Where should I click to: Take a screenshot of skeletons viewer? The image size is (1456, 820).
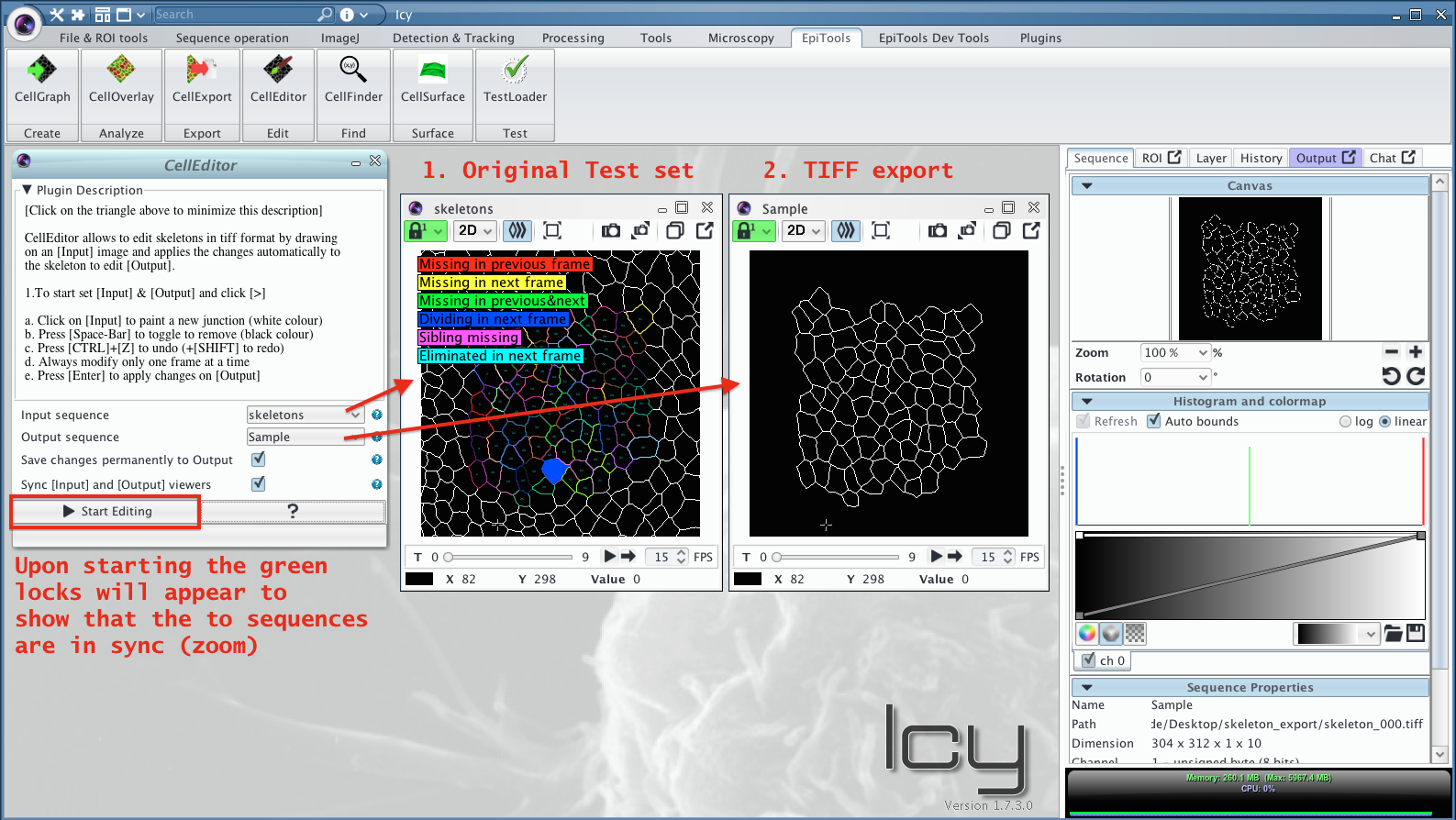pyautogui.click(x=611, y=231)
